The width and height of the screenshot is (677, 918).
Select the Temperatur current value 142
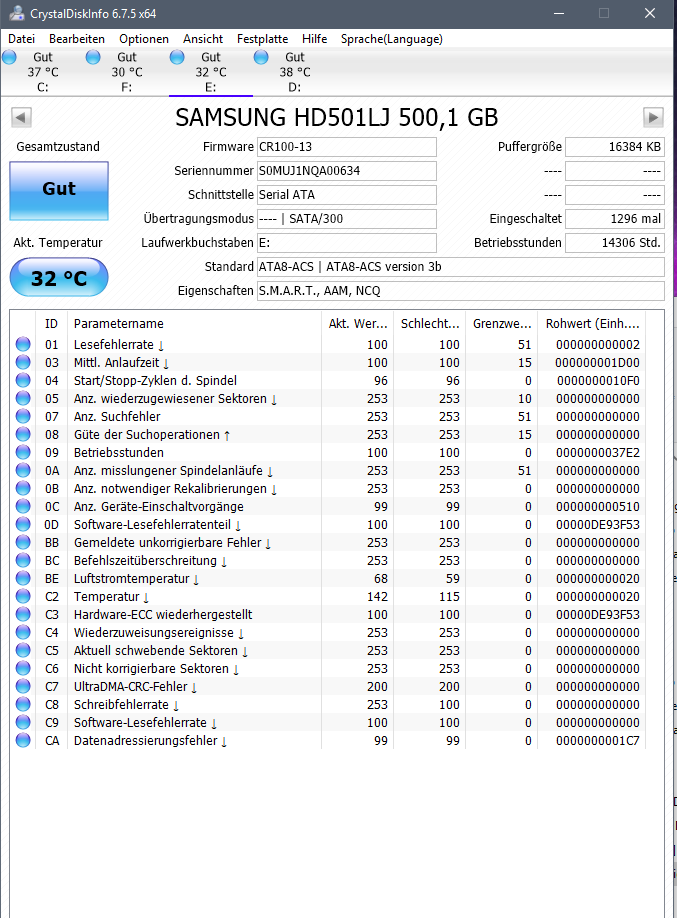click(x=377, y=597)
